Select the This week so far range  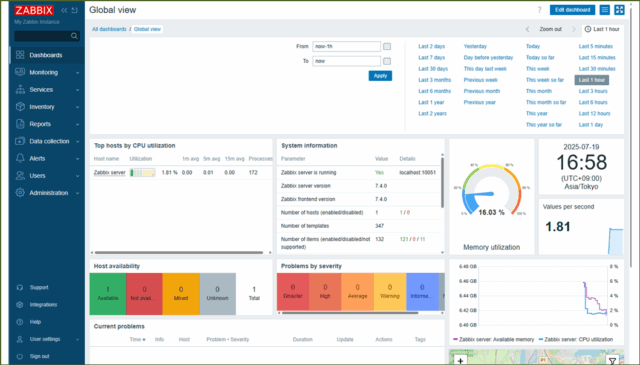544,80
